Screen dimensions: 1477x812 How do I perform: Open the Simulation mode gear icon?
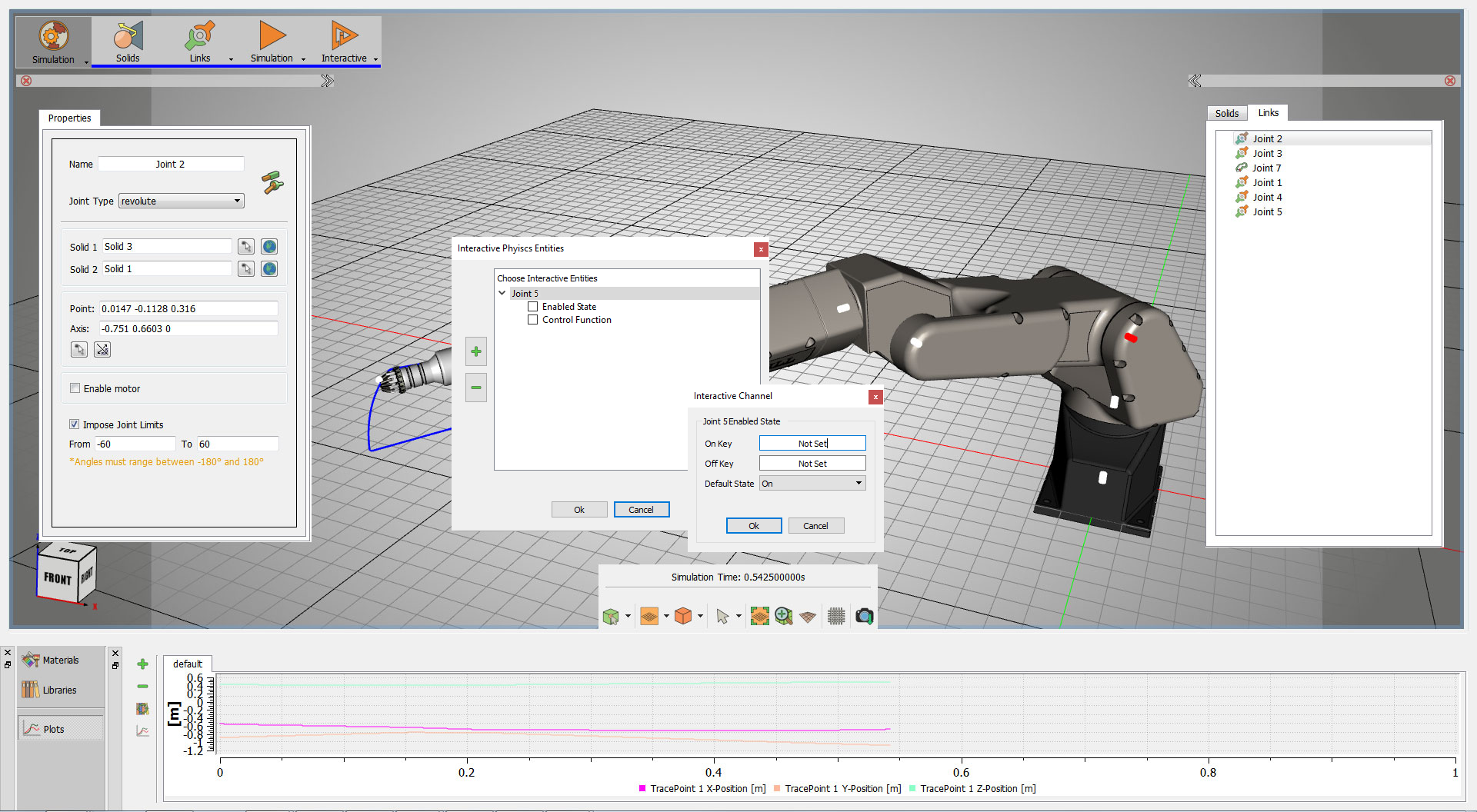(53, 35)
